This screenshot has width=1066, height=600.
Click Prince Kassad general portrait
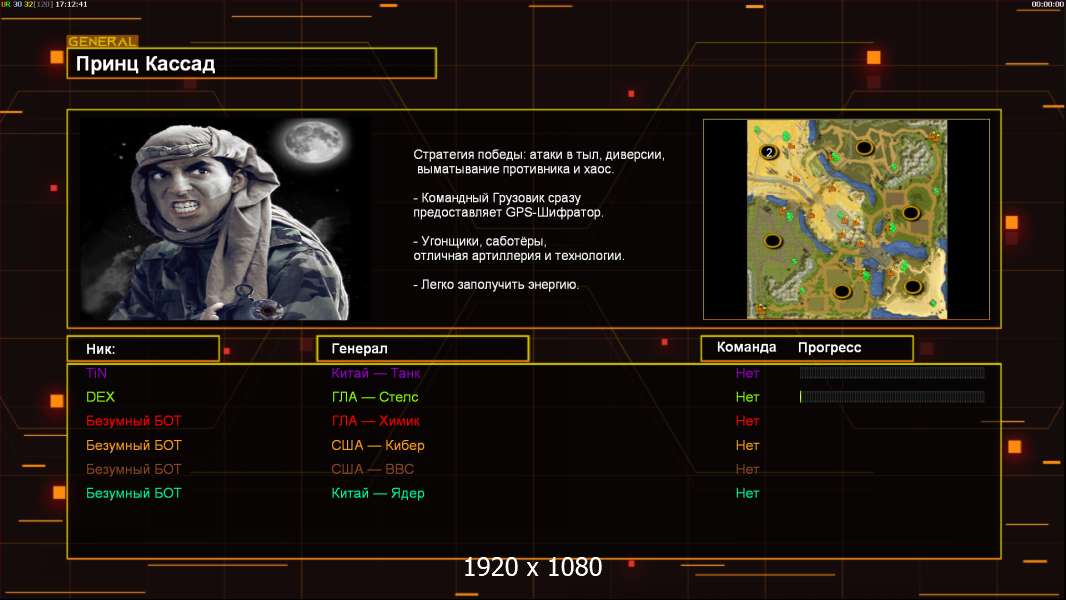(224, 219)
